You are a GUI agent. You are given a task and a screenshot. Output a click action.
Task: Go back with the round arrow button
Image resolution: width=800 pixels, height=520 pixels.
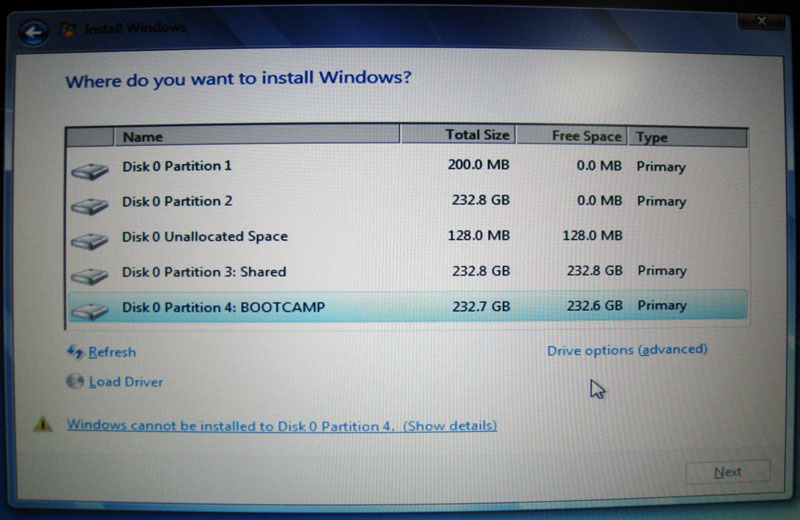[34, 33]
